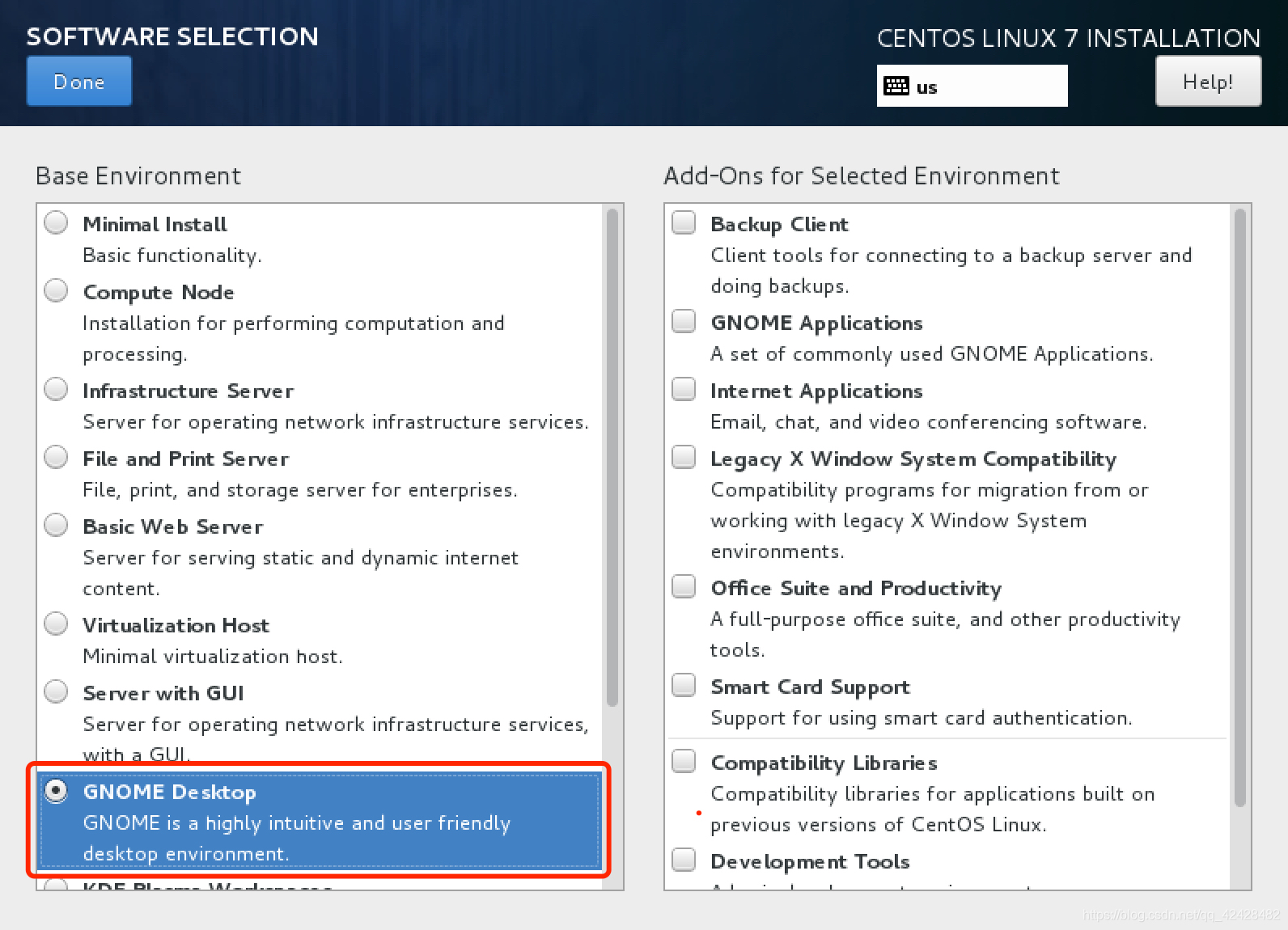Viewport: 1288px width, 930px height.
Task: Tick the Compatibility Libraries checkbox
Action: tap(684, 761)
